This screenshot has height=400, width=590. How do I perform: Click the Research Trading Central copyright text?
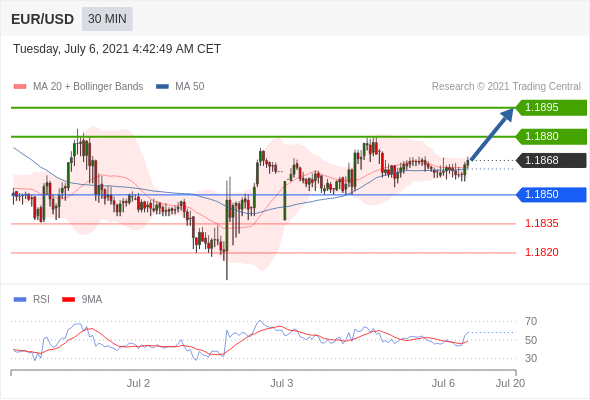pos(506,87)
